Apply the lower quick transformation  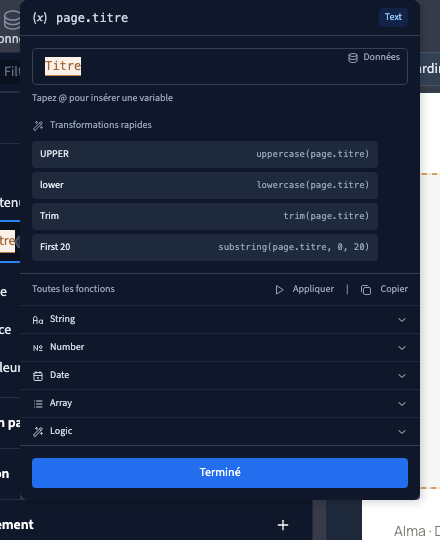click(205, 185)
